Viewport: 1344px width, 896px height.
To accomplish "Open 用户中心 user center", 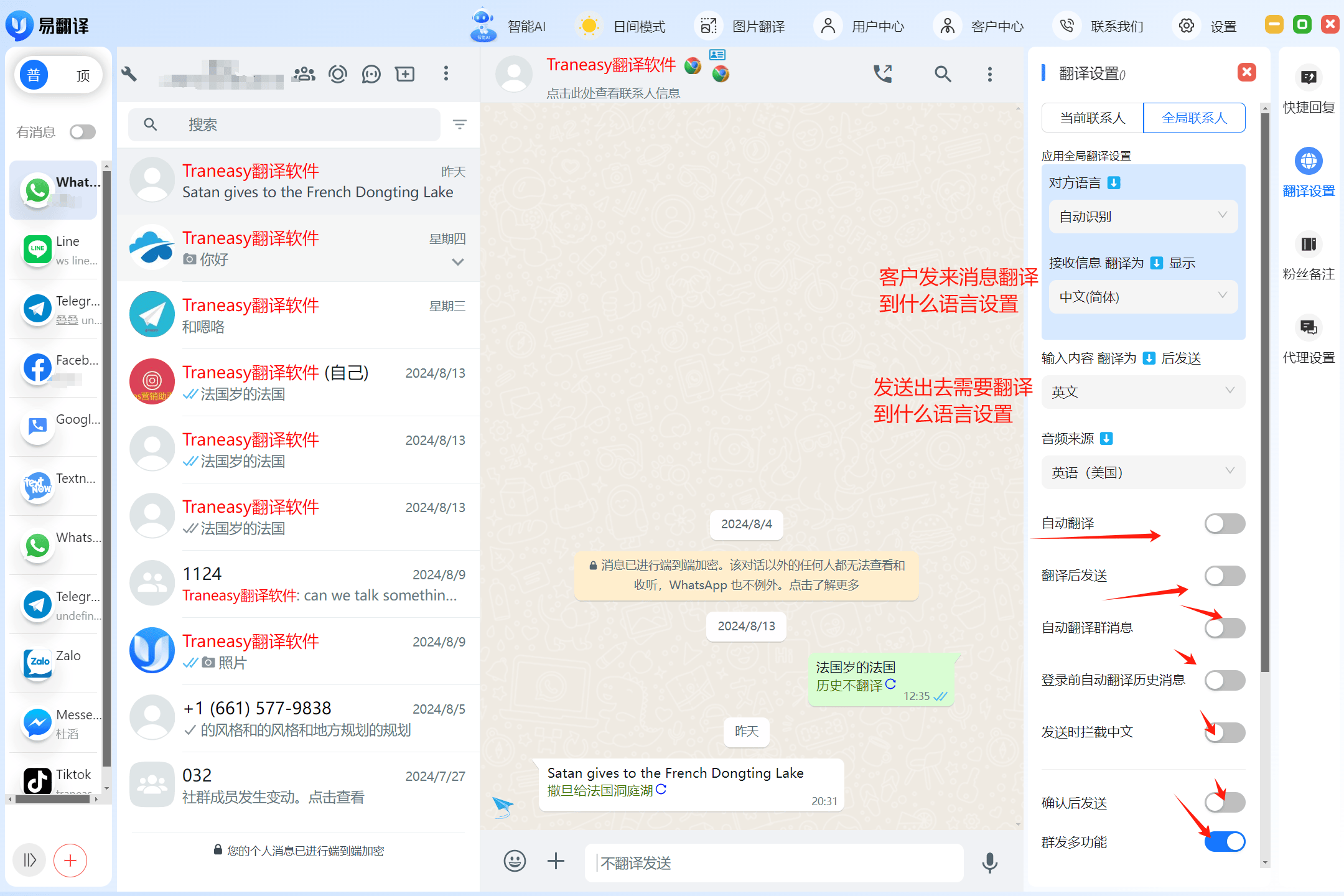I will (x=828, y=26).
